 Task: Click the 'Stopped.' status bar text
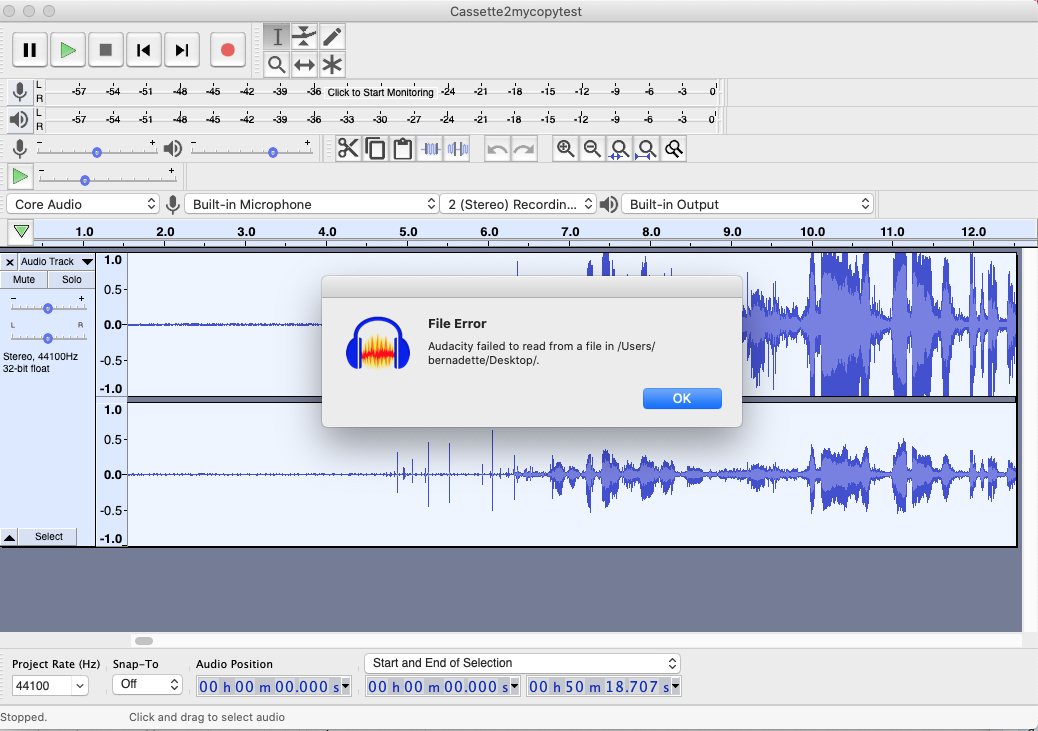click(24, 717)
